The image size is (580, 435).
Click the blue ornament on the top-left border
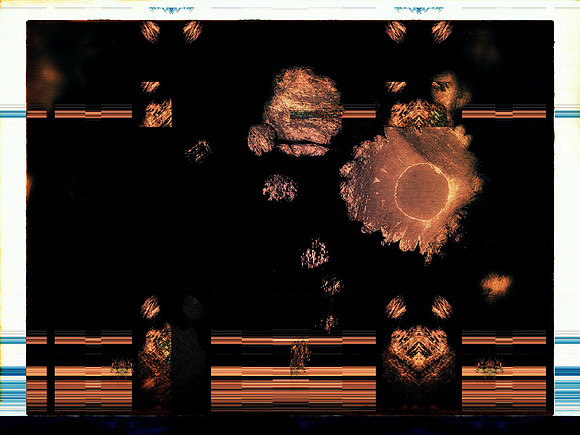(x=171, y=10)
